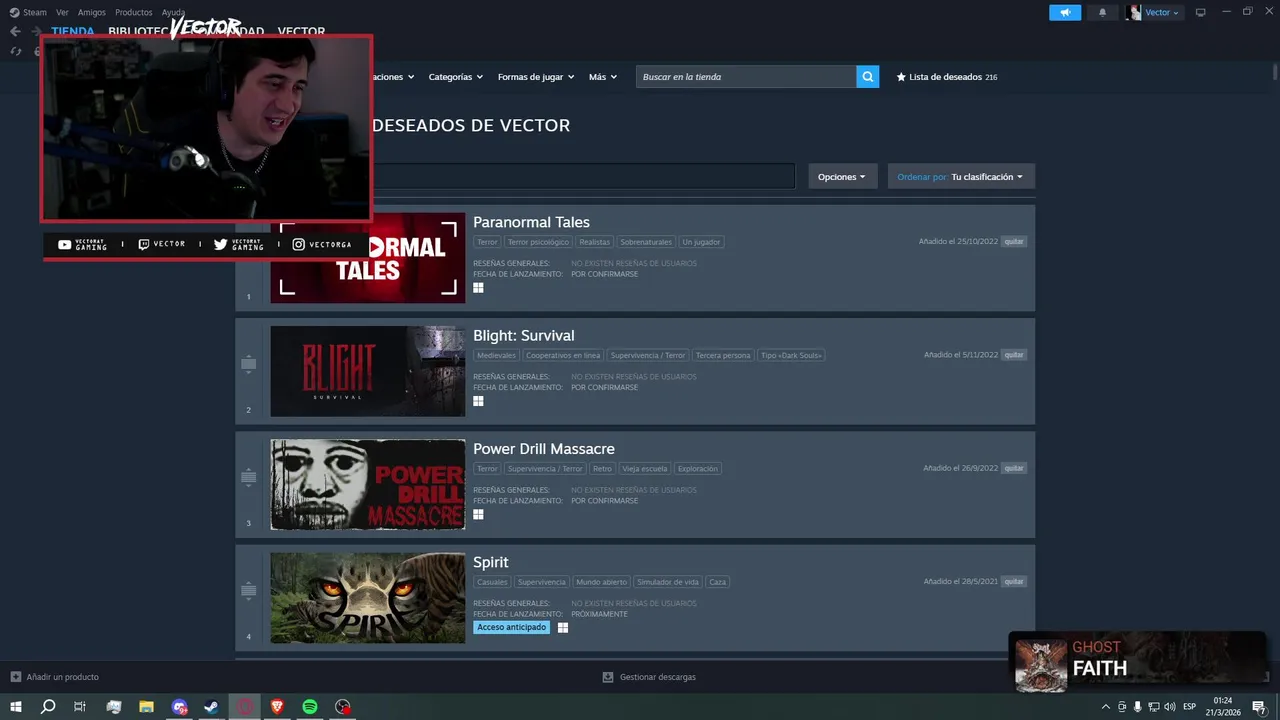
Task: Click the Buscar en la tienda field
Action: click(x=746, y=77)
